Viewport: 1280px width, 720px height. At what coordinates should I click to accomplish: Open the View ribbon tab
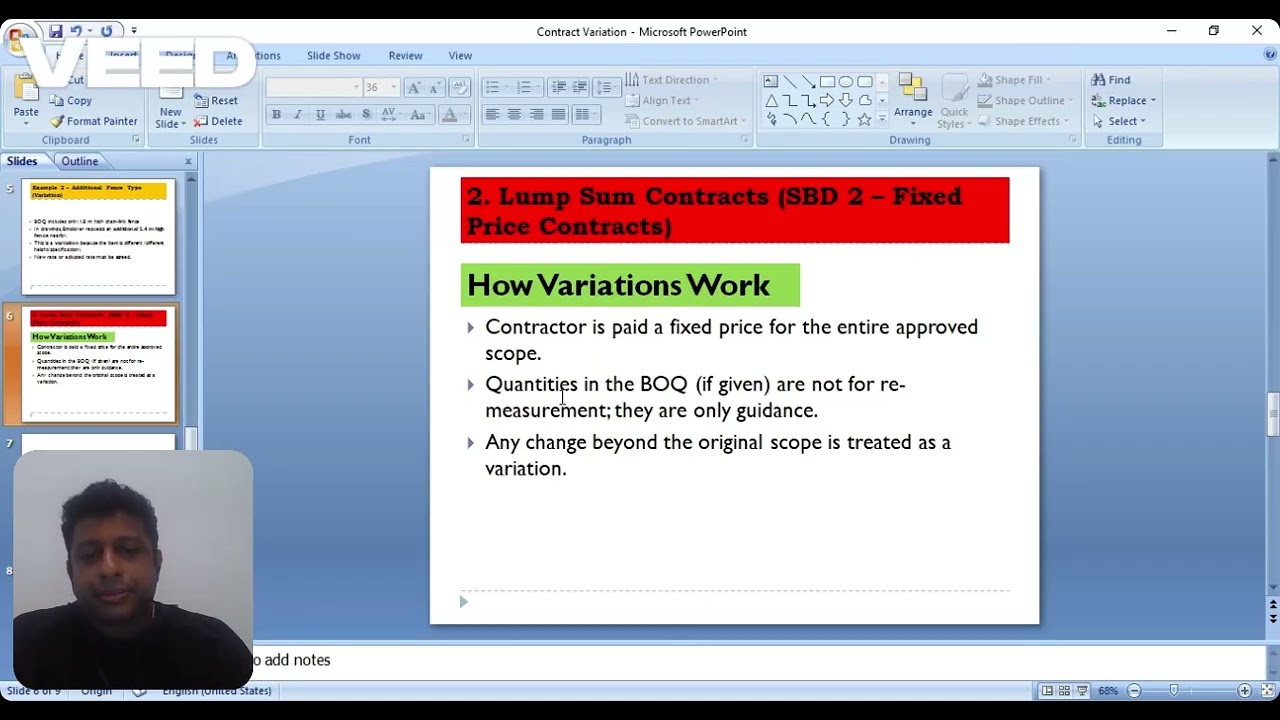coord(460,56)
